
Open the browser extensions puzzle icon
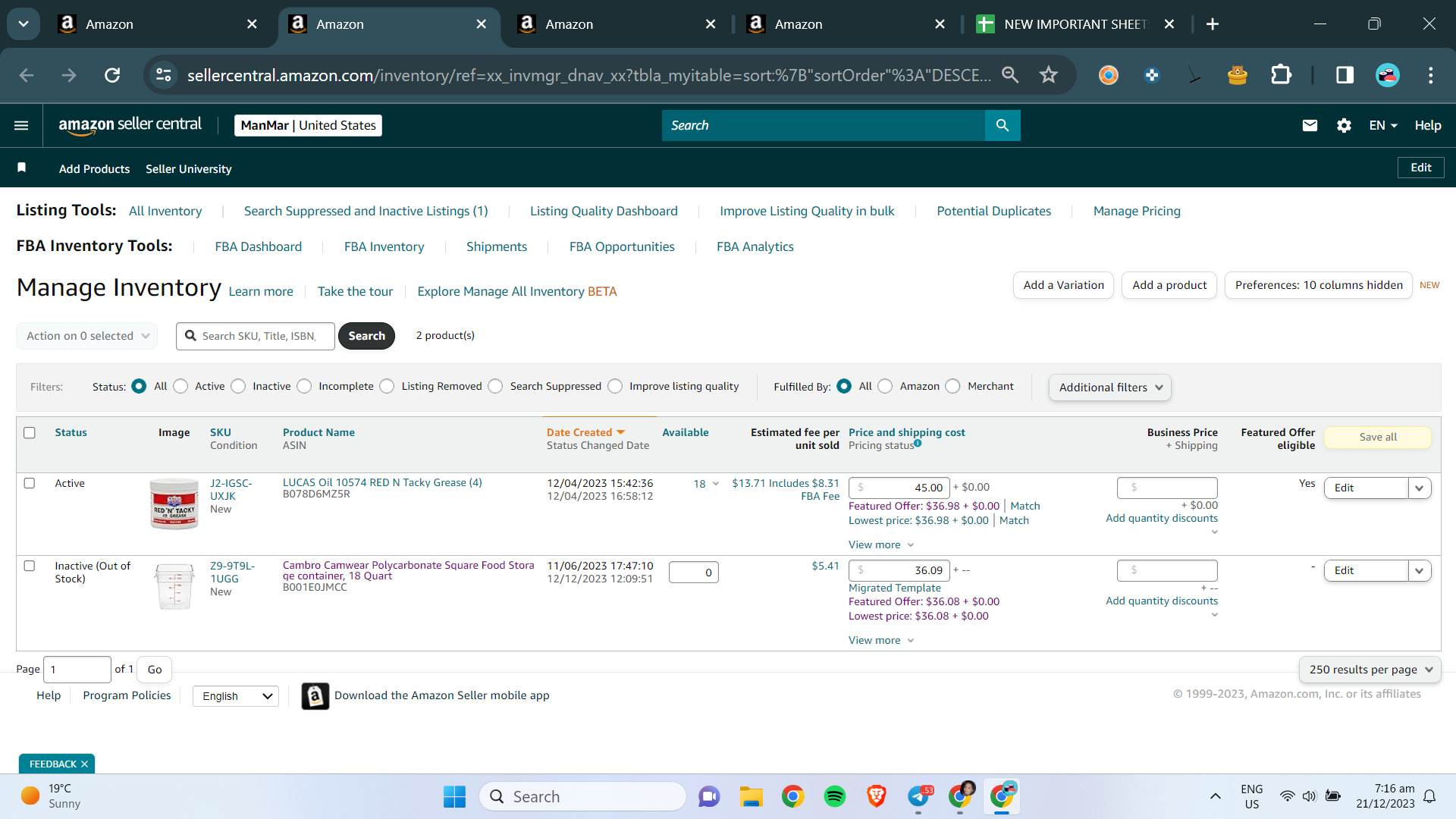pos(1282,75)
